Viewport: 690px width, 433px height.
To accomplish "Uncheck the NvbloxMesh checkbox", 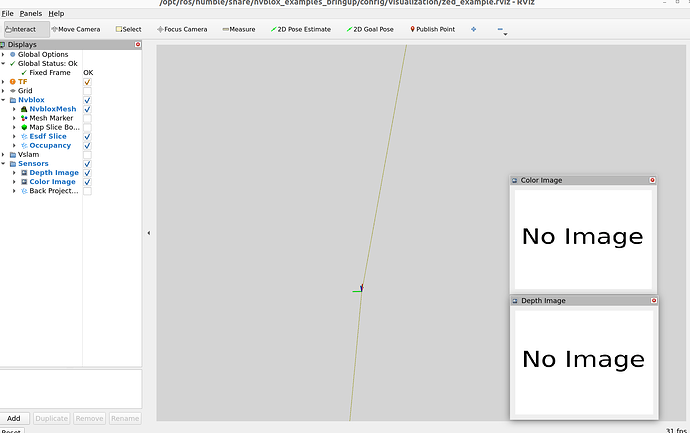I will click(x=87, y=109).
